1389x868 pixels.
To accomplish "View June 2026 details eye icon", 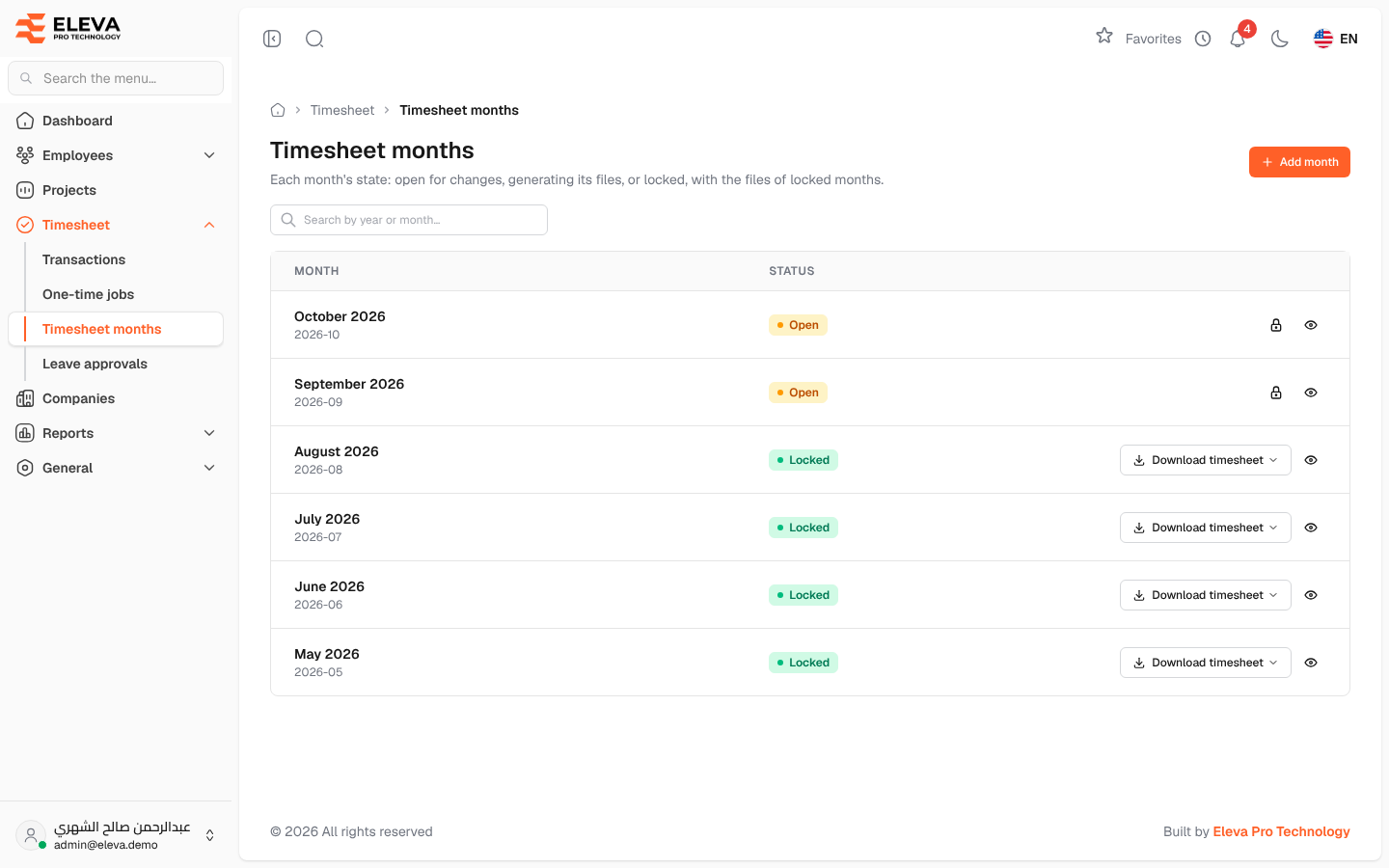I will [x=1311, y=595].
